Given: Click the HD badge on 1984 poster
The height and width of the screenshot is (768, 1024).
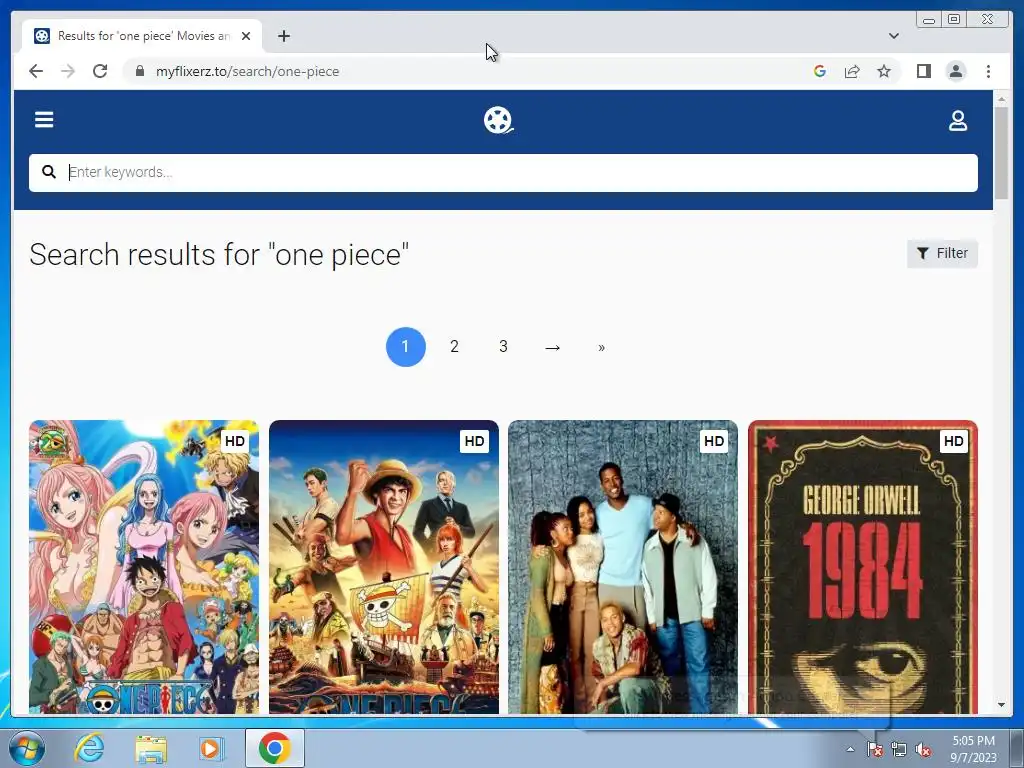Looking at the screenshot, I should tap(953, 441).
